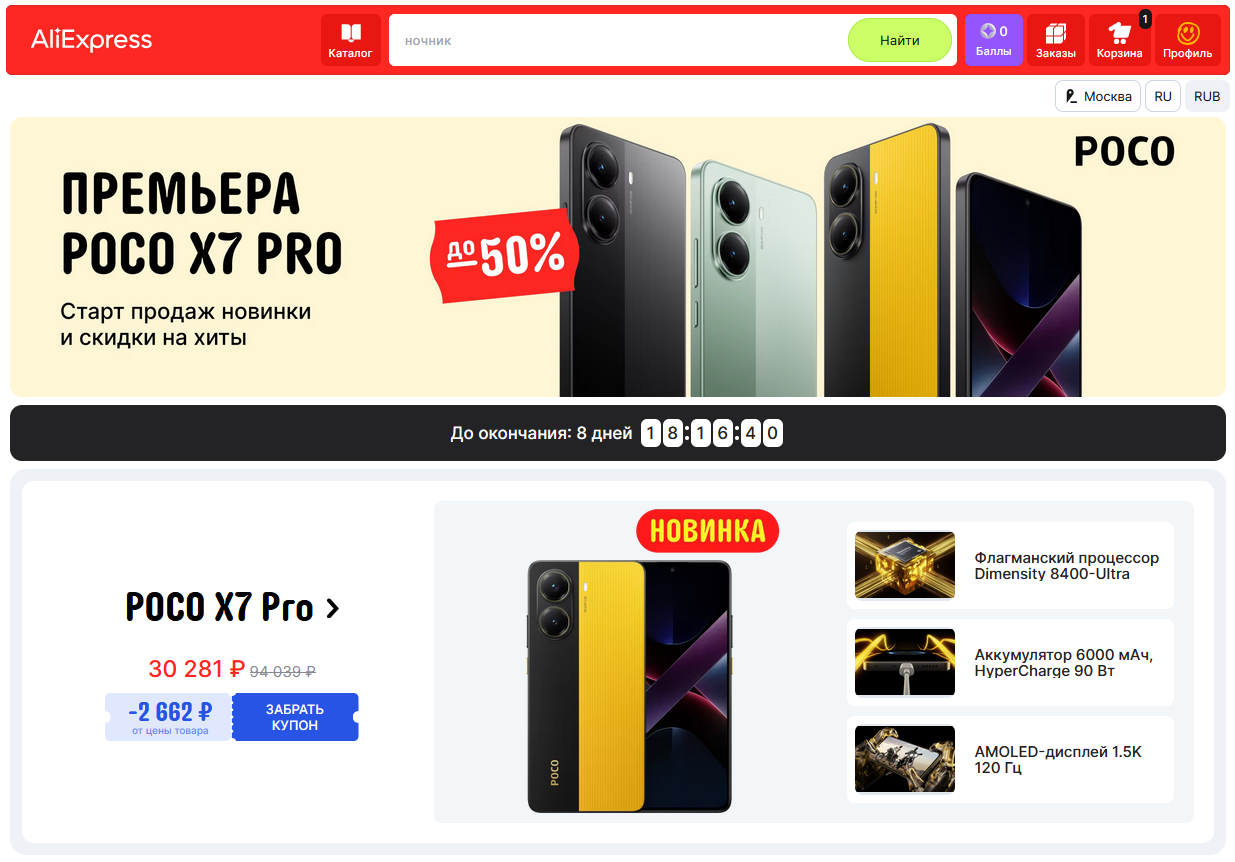Click the yellow POCO X7 Pro product image
The width and height of the screenshot is (1235, 862).
[x=630, y=686]
